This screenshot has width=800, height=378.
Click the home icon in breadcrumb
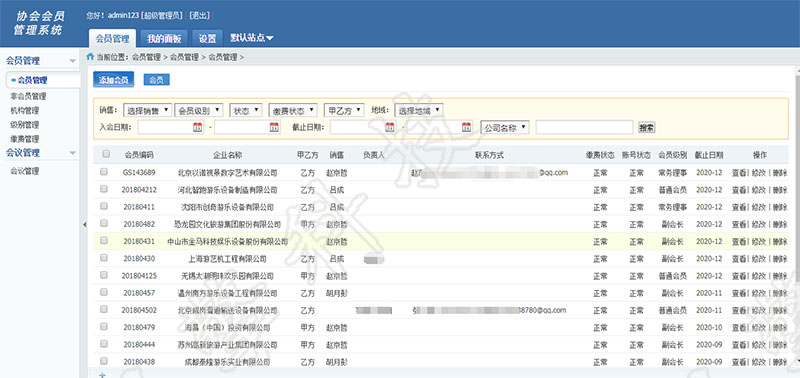(90, 57)
